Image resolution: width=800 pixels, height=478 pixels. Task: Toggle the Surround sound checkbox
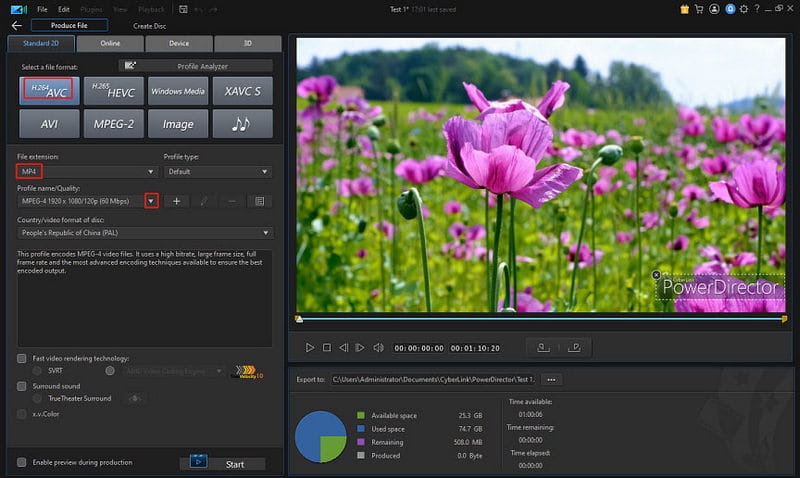tap(22, 385)
